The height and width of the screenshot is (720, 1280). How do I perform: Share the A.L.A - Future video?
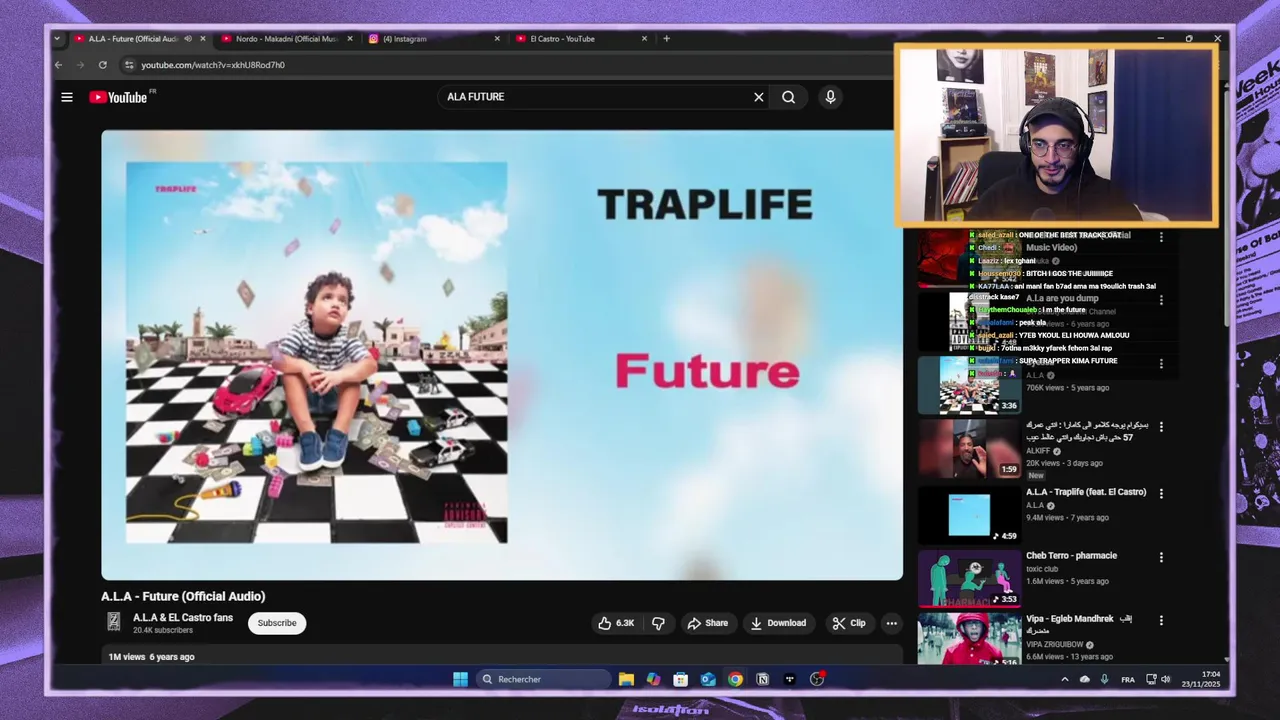707,623
